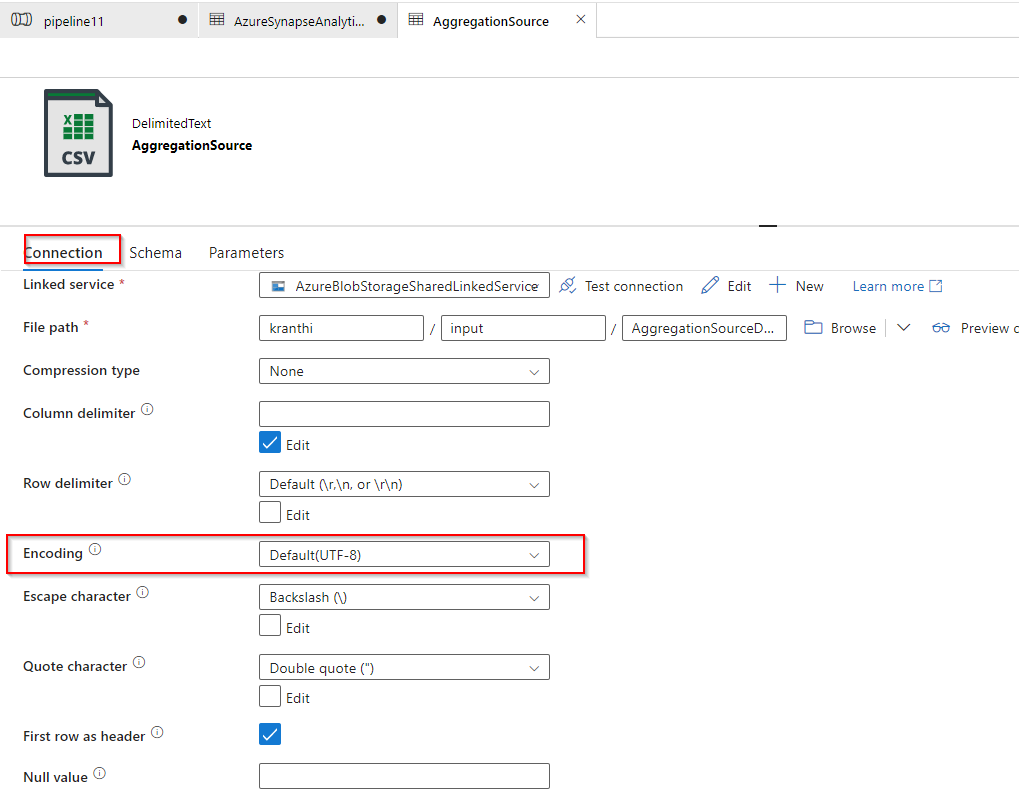Click Preview data glasses icon
This screenshot has height=797, width=1019.
(941, 327)
